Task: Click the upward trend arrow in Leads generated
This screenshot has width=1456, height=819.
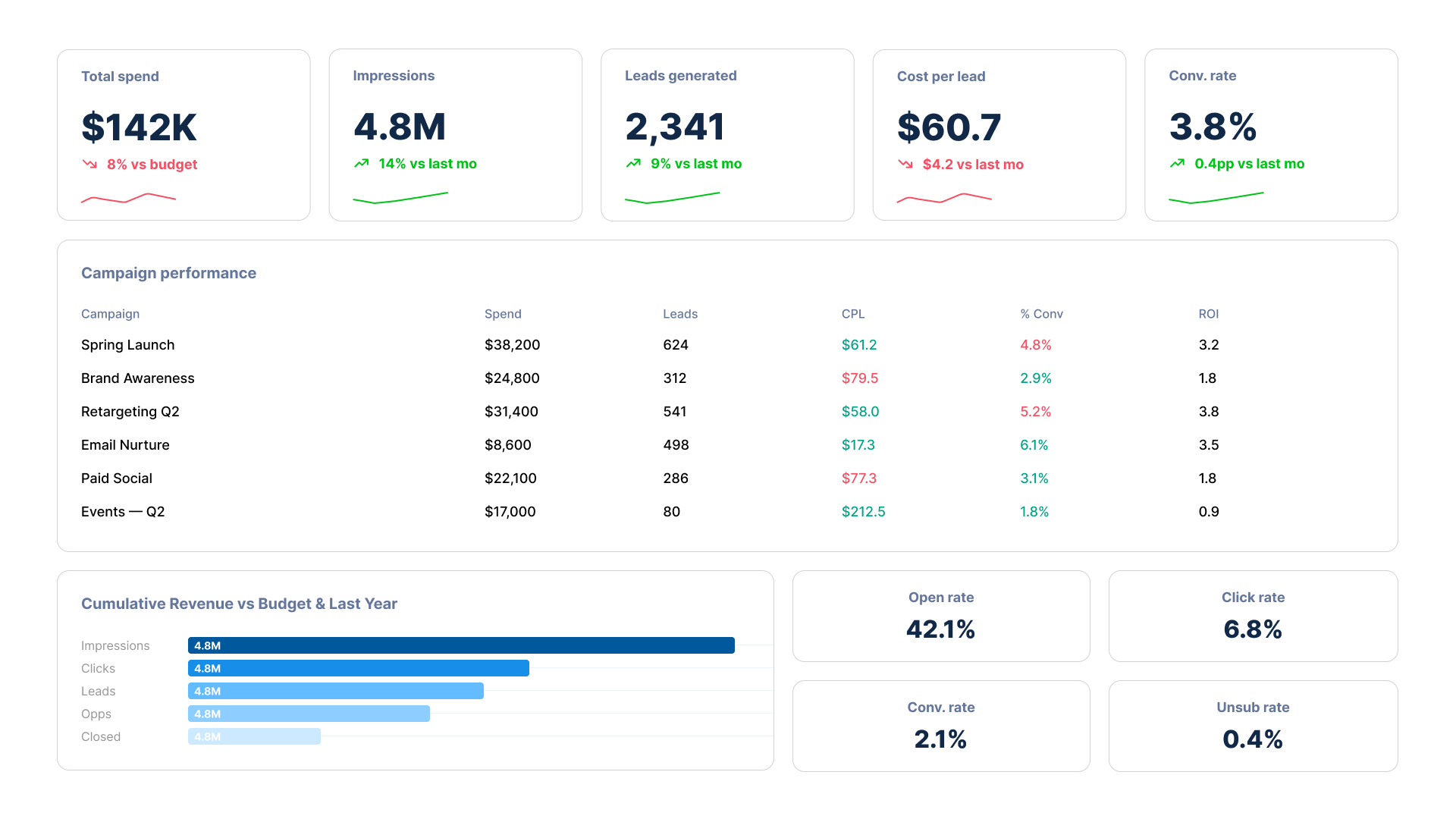Action: tap(633, 163)
